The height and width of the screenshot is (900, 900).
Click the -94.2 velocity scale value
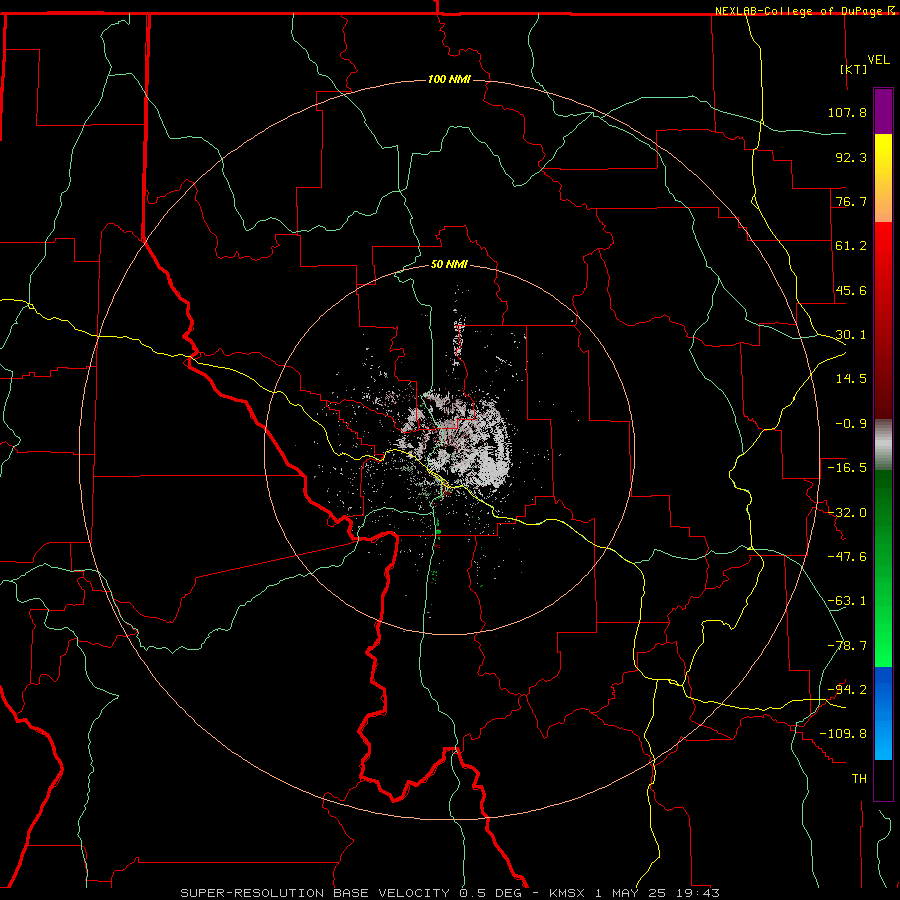(x=847, y=690)
